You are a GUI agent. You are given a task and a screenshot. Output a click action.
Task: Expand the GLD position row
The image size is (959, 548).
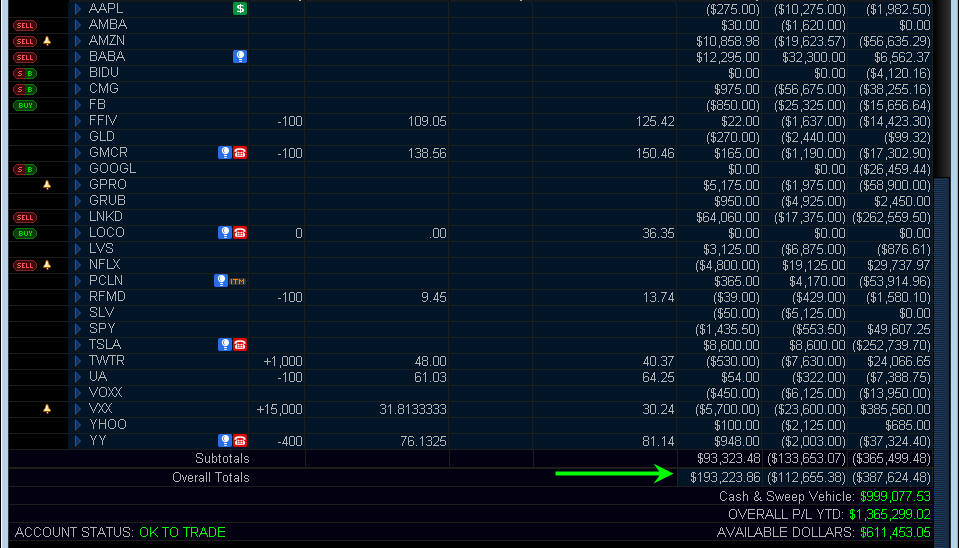(78, 137)
